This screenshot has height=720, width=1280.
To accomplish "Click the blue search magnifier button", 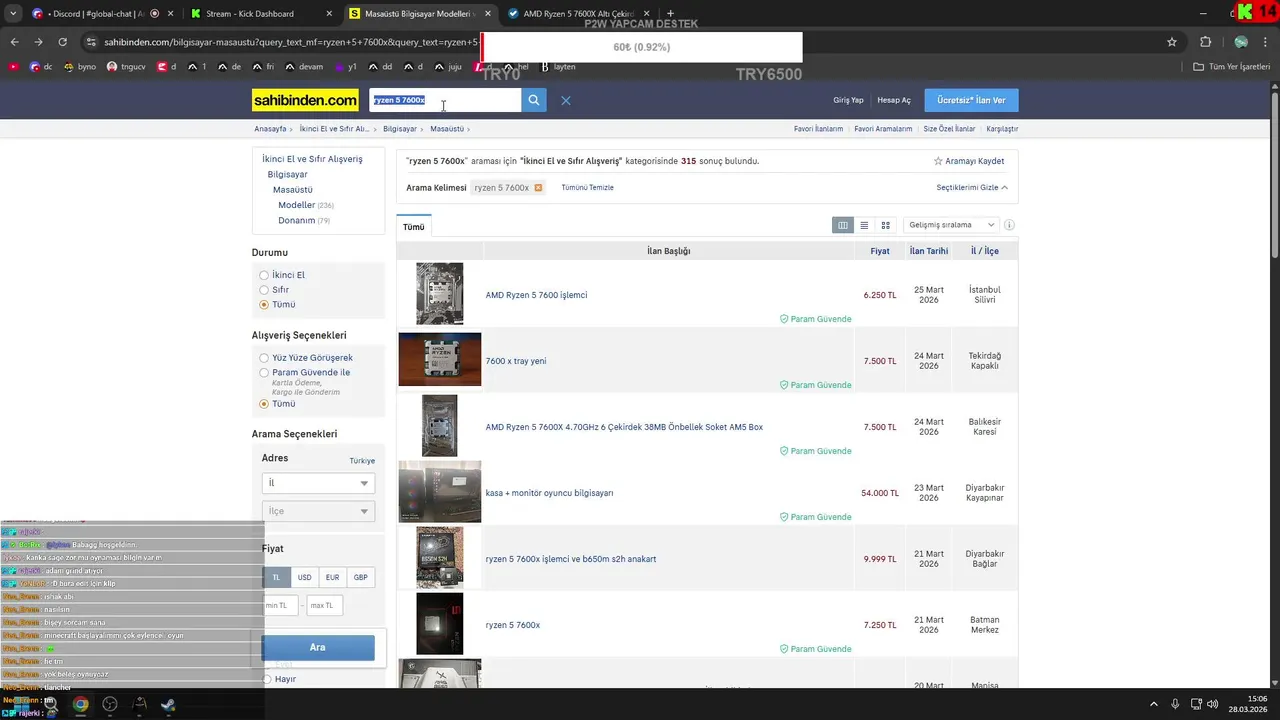I will click(534, 100).
